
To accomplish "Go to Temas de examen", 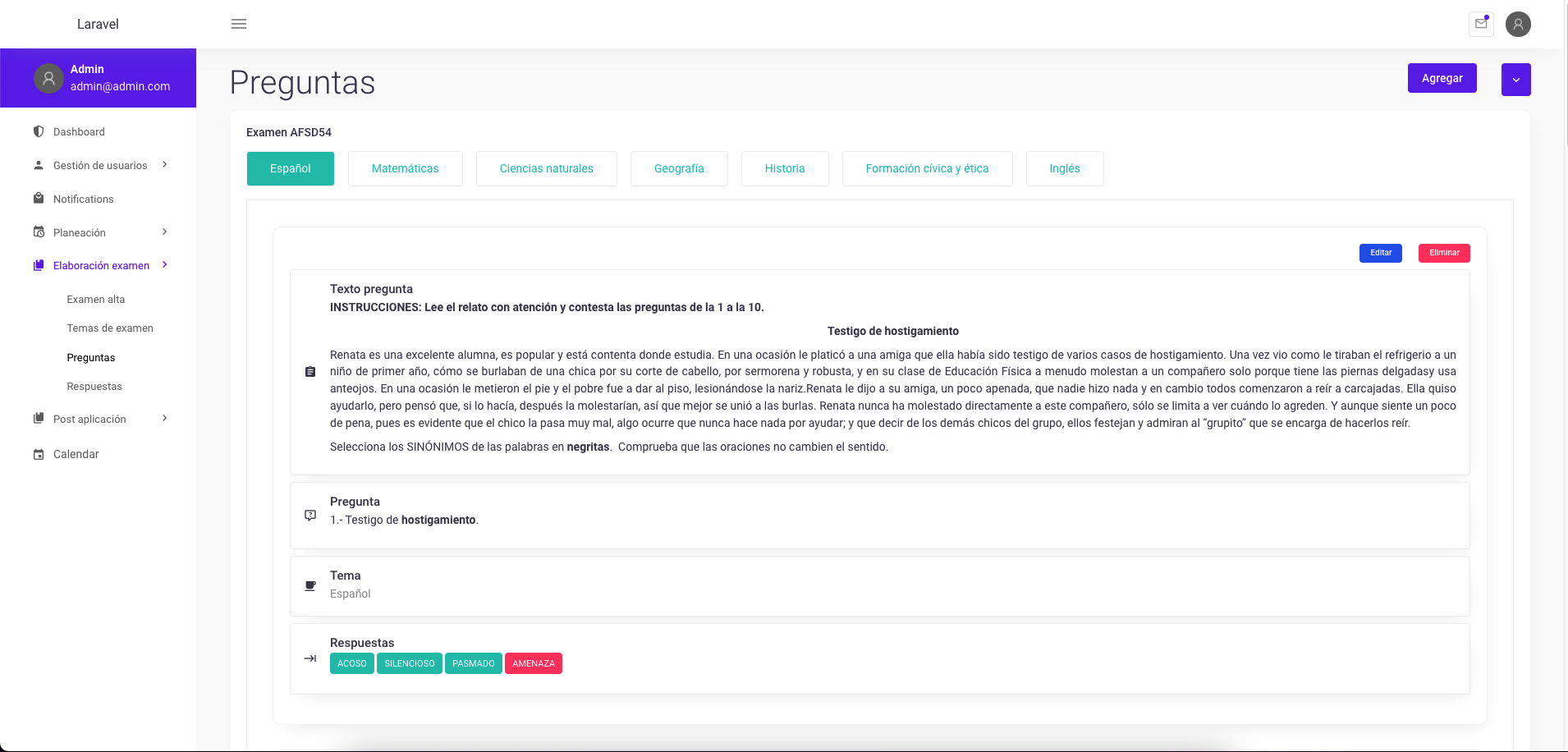I will 110,328.
